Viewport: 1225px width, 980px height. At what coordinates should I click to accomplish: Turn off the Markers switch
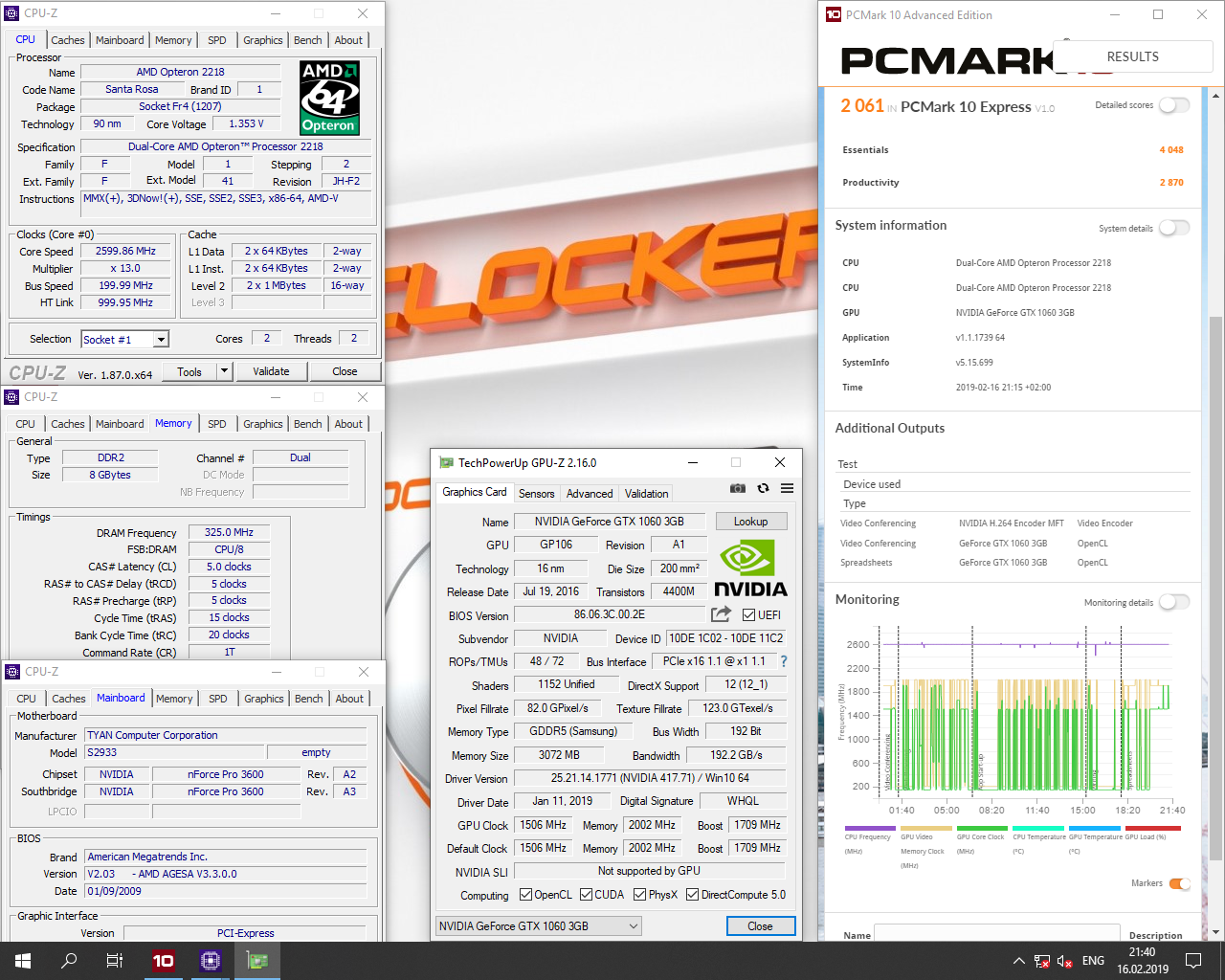point(1180,883)
